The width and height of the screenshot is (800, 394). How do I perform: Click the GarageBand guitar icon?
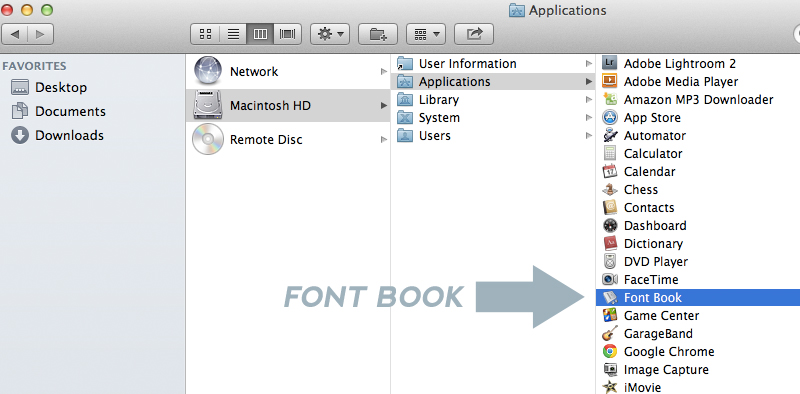[610, 333]
